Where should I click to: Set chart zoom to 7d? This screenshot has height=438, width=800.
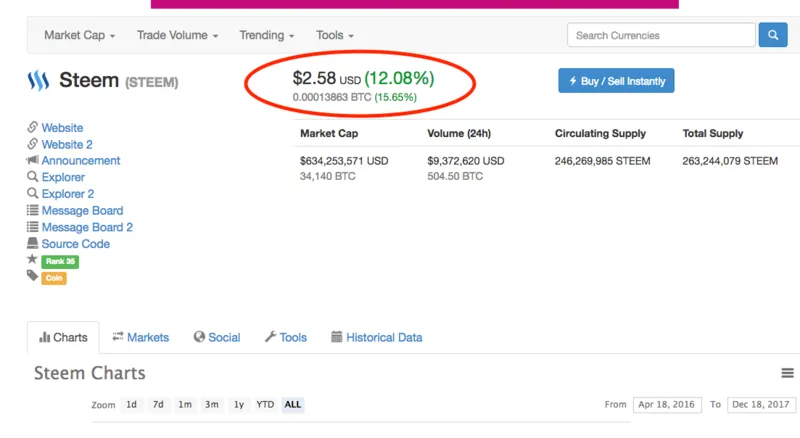(x=158, y=404)
